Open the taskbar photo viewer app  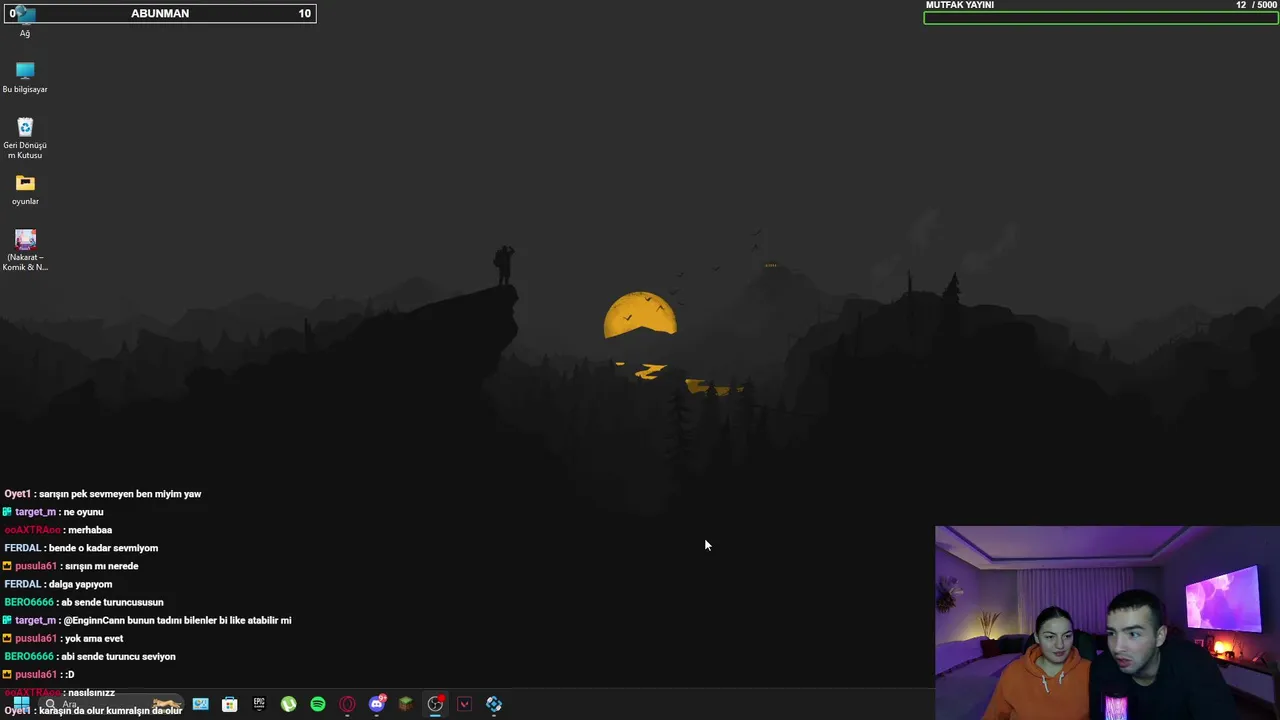click(200, 704)
